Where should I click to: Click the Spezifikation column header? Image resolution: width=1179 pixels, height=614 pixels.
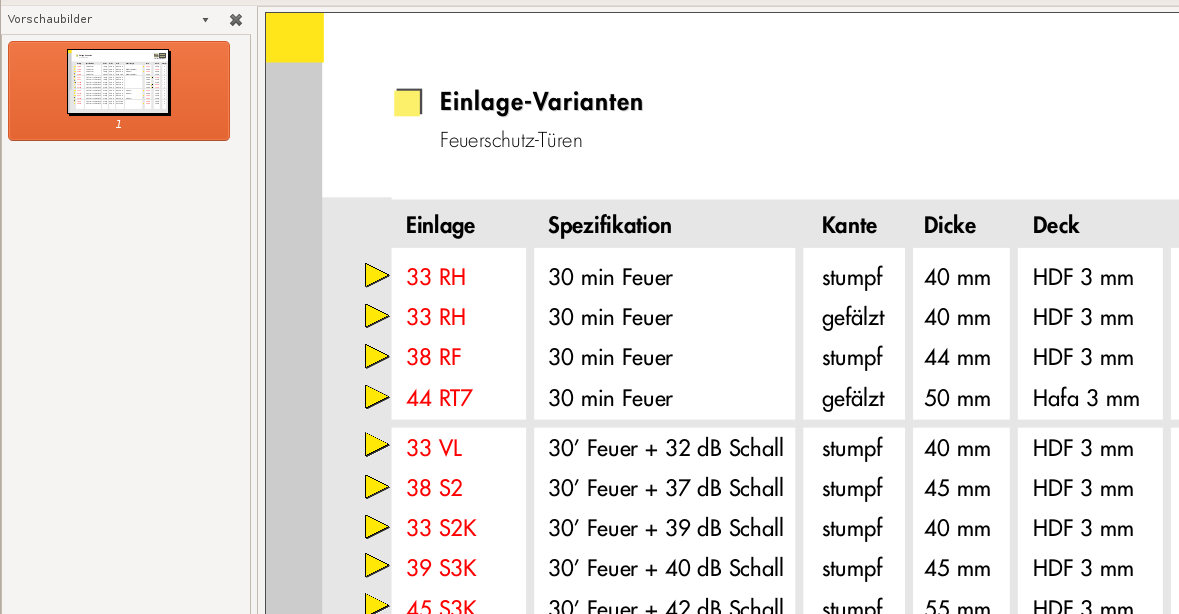(609, 225)
